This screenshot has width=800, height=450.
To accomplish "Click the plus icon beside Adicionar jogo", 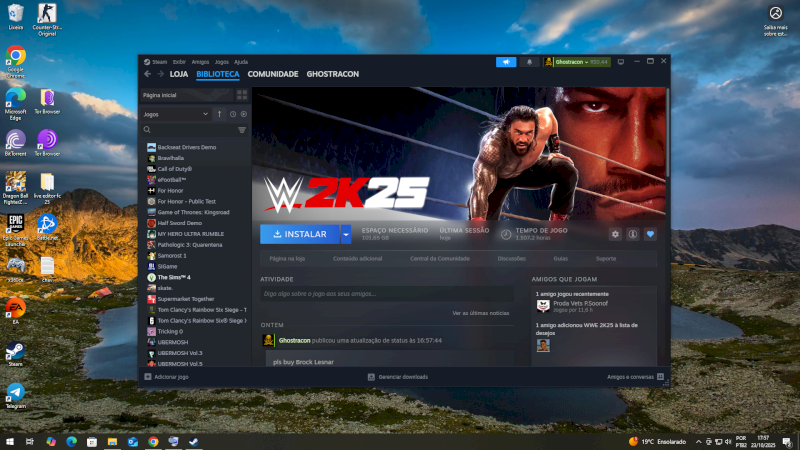I will tap(147, 377).
